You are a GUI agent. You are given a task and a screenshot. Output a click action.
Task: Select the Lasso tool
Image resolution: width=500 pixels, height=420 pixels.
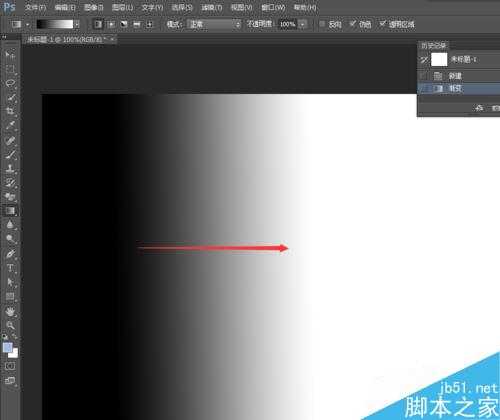click(10, 83)
